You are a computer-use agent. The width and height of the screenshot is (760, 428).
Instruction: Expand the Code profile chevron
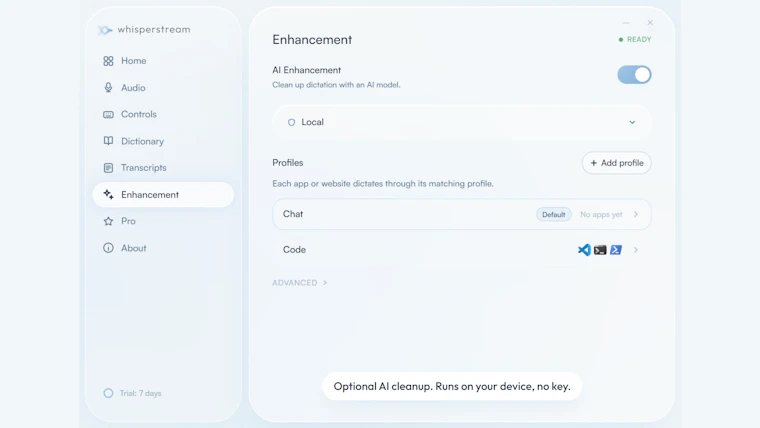click(635, 250)
